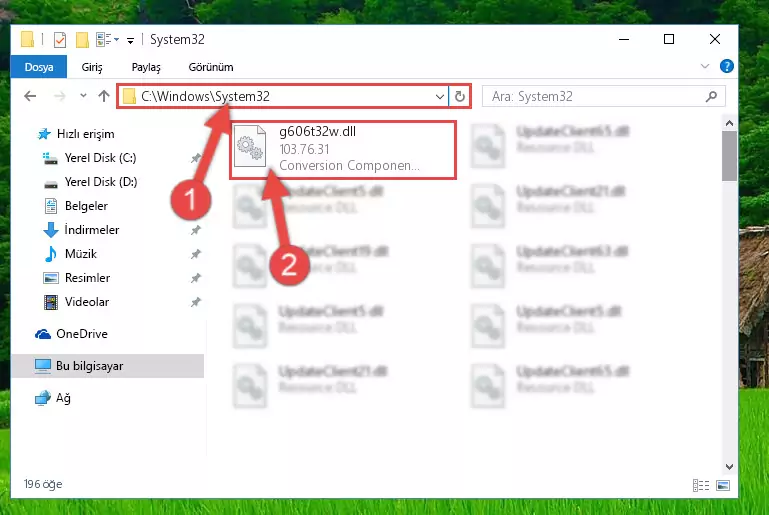Click the g606t32w.dll gear file icon
The image size is (769, 515).
[x=250, y=146]
